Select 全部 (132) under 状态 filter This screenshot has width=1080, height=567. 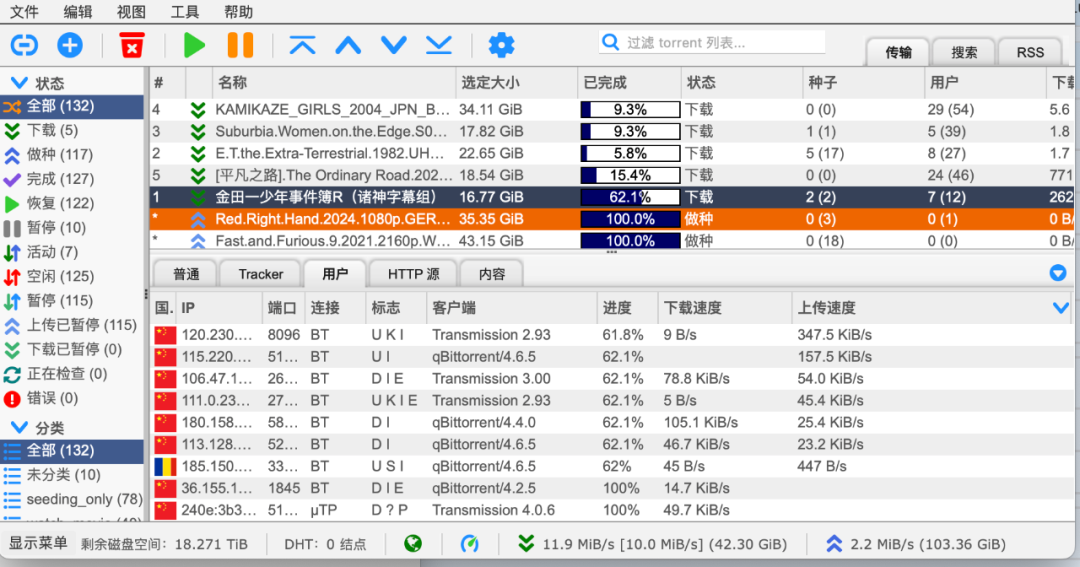(72, 106)
